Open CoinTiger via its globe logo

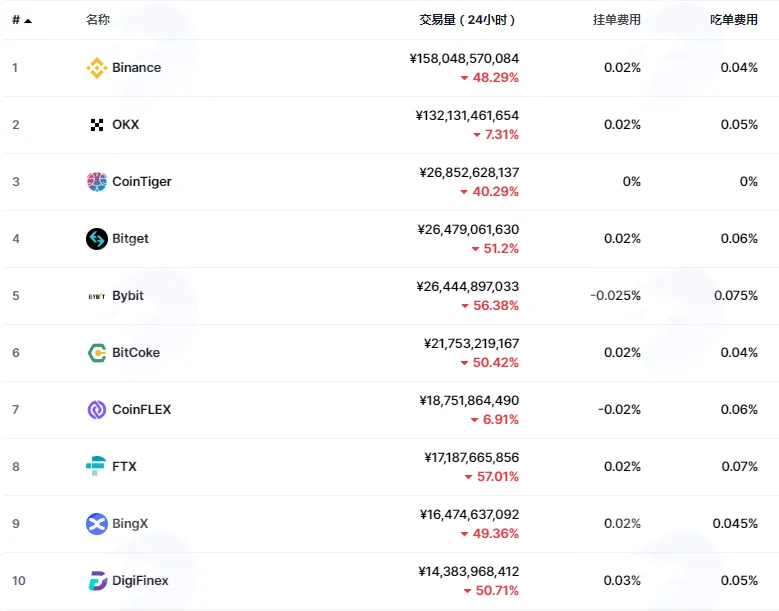(x=96, y=182)
